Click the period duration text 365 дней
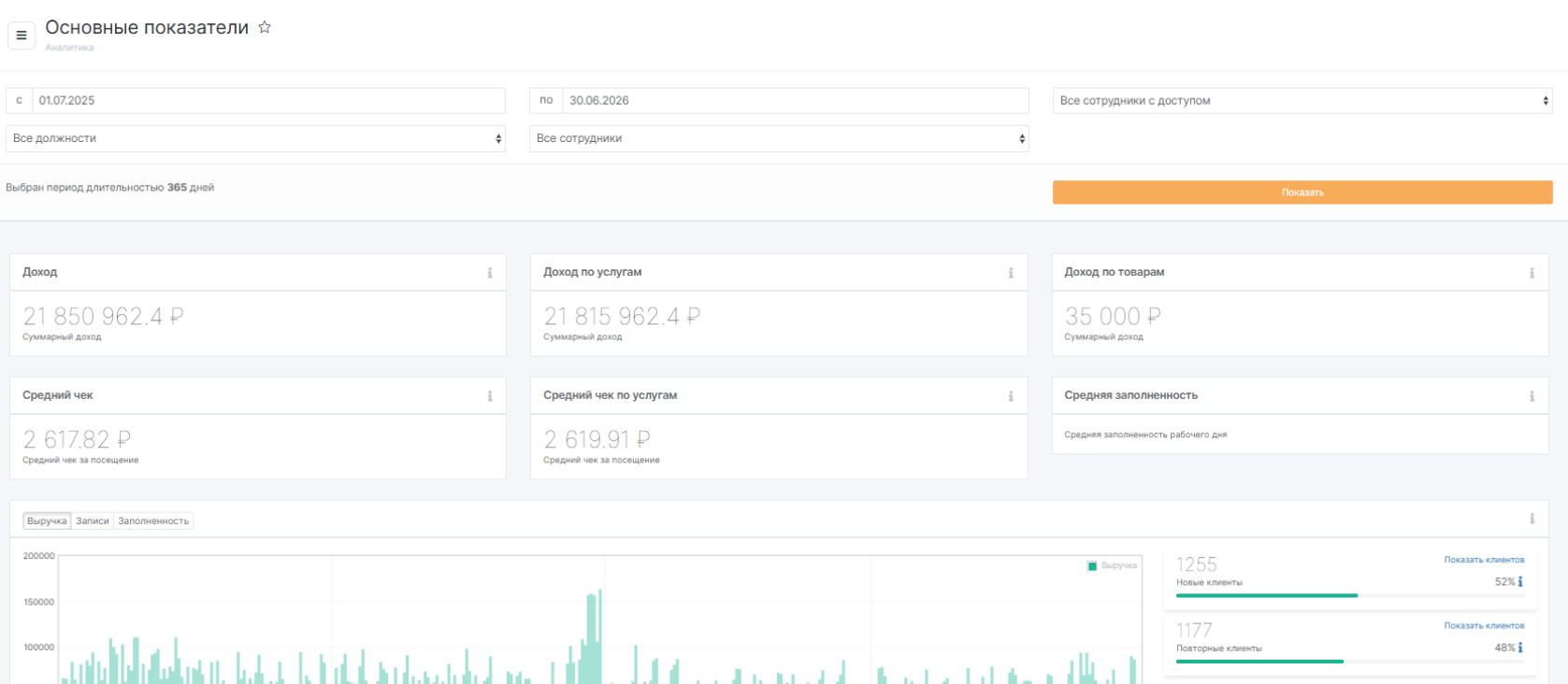This screenshot has width=1568, height=684. [191, 187]
